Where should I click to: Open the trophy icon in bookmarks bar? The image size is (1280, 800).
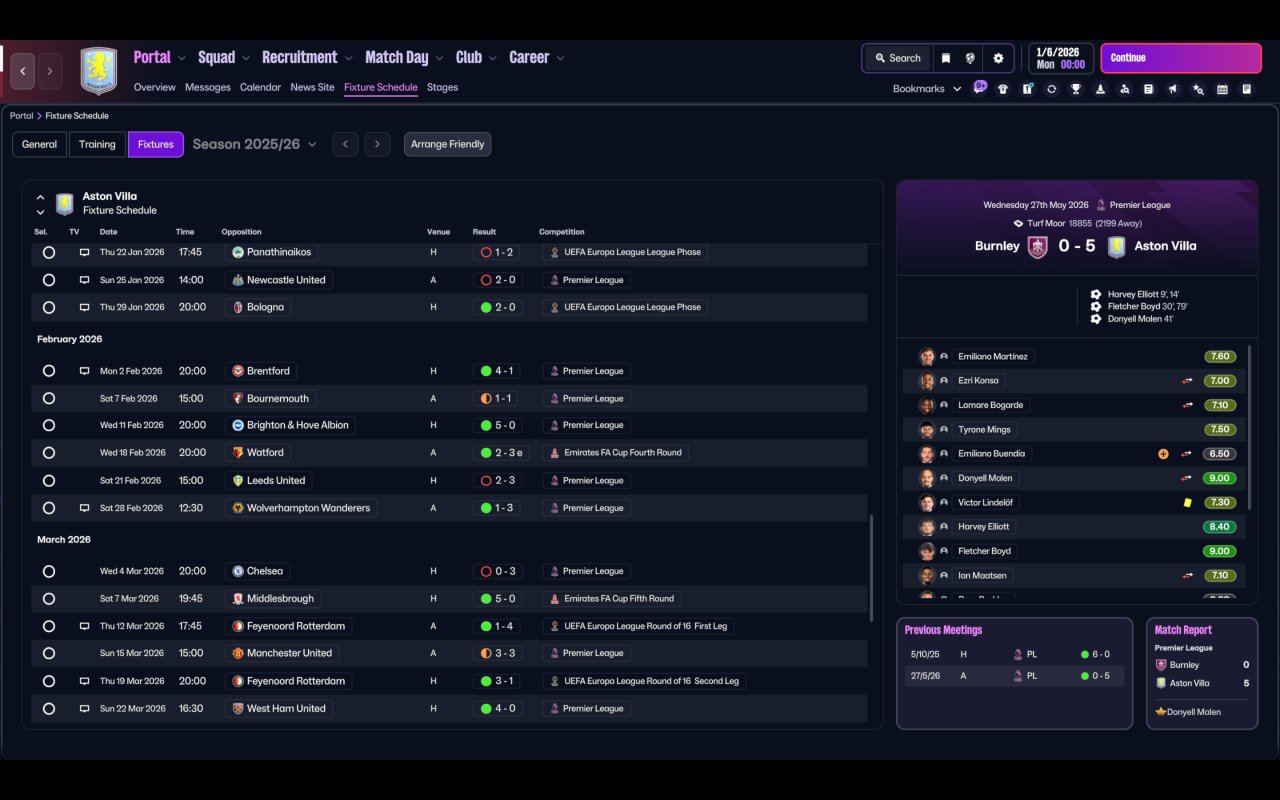pyautogui.click(x=1076, y=89)
